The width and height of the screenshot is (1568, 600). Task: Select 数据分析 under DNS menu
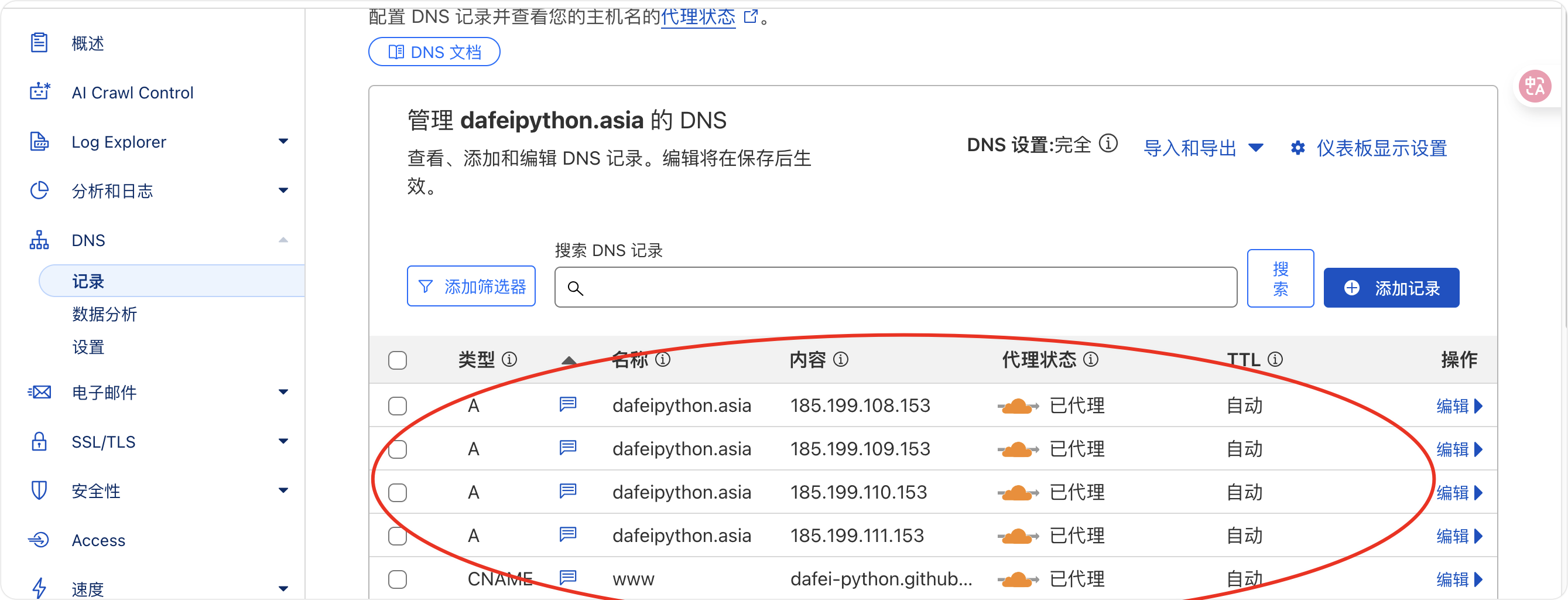[104, 313]
